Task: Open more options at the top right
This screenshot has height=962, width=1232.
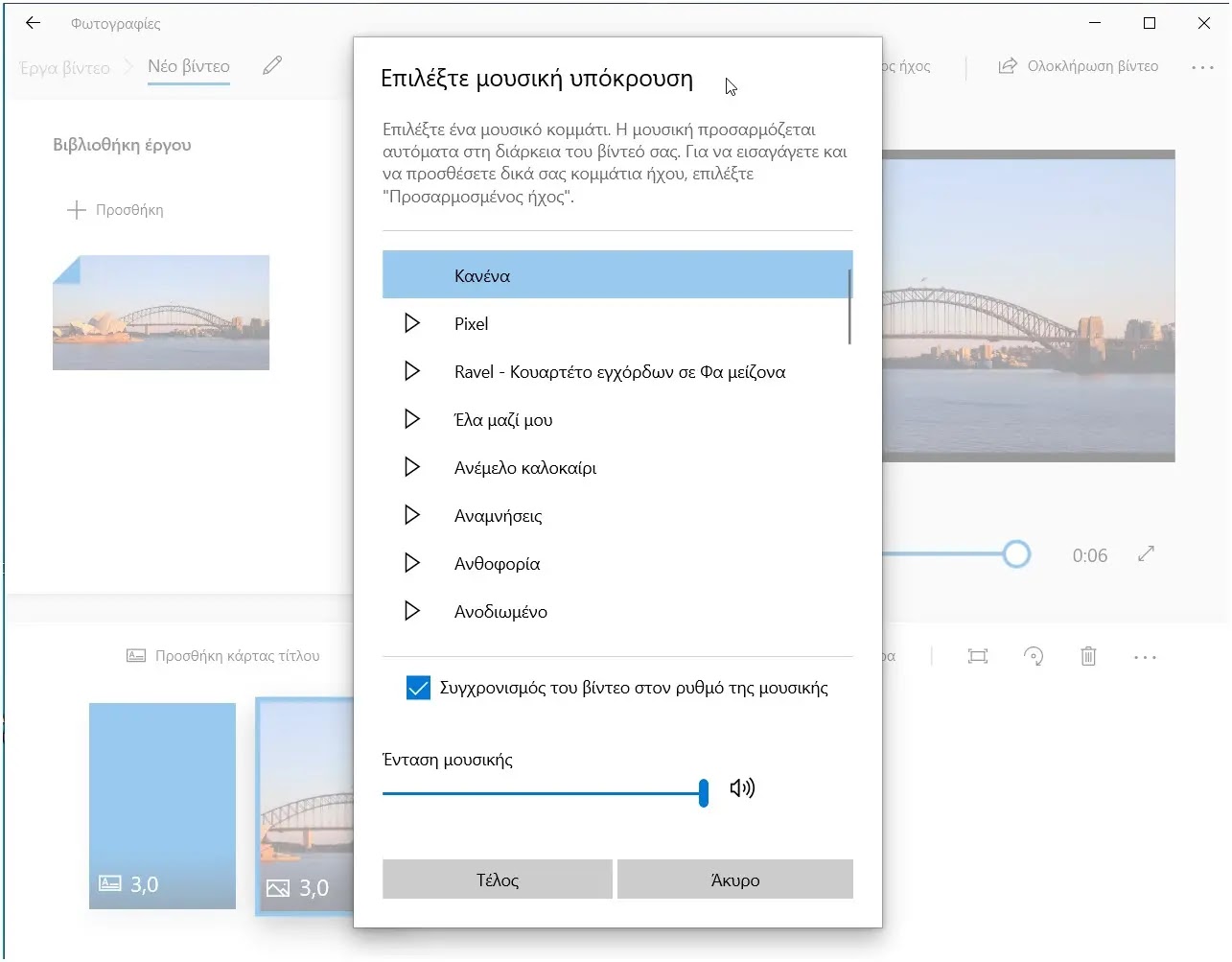Action: [1202, 67]
